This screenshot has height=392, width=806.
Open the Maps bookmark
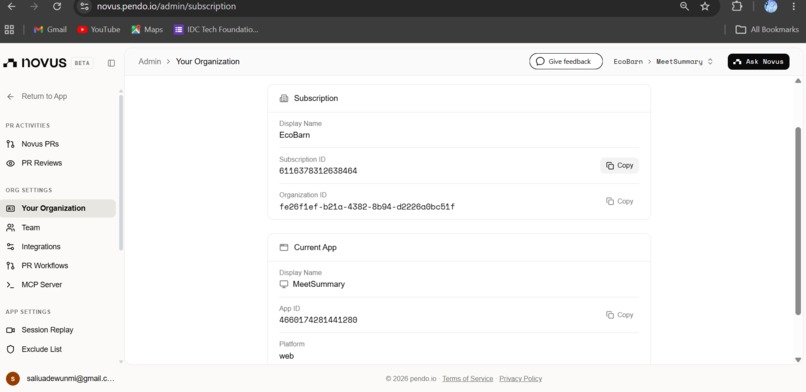(147, 30)
